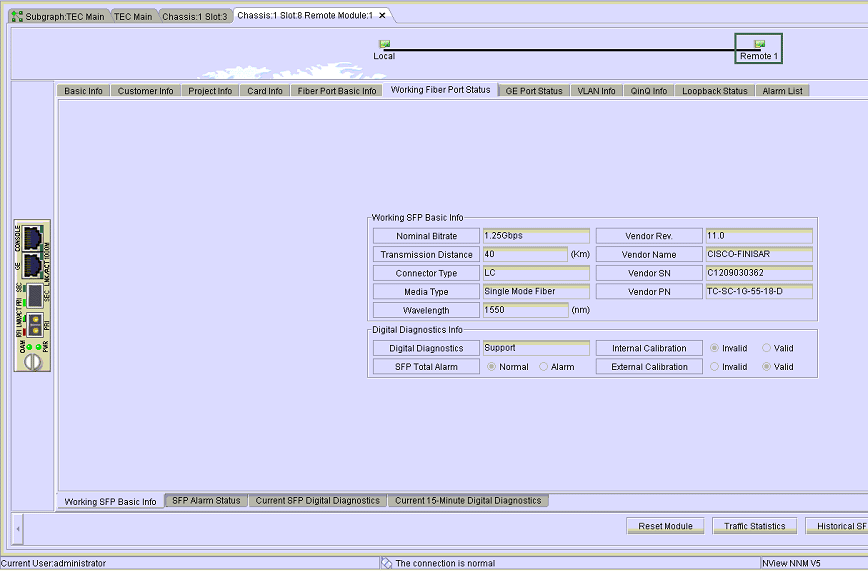Click the PRI fiber port on module
This screenshot has width=868, height=571.
(x=35, y=325)
